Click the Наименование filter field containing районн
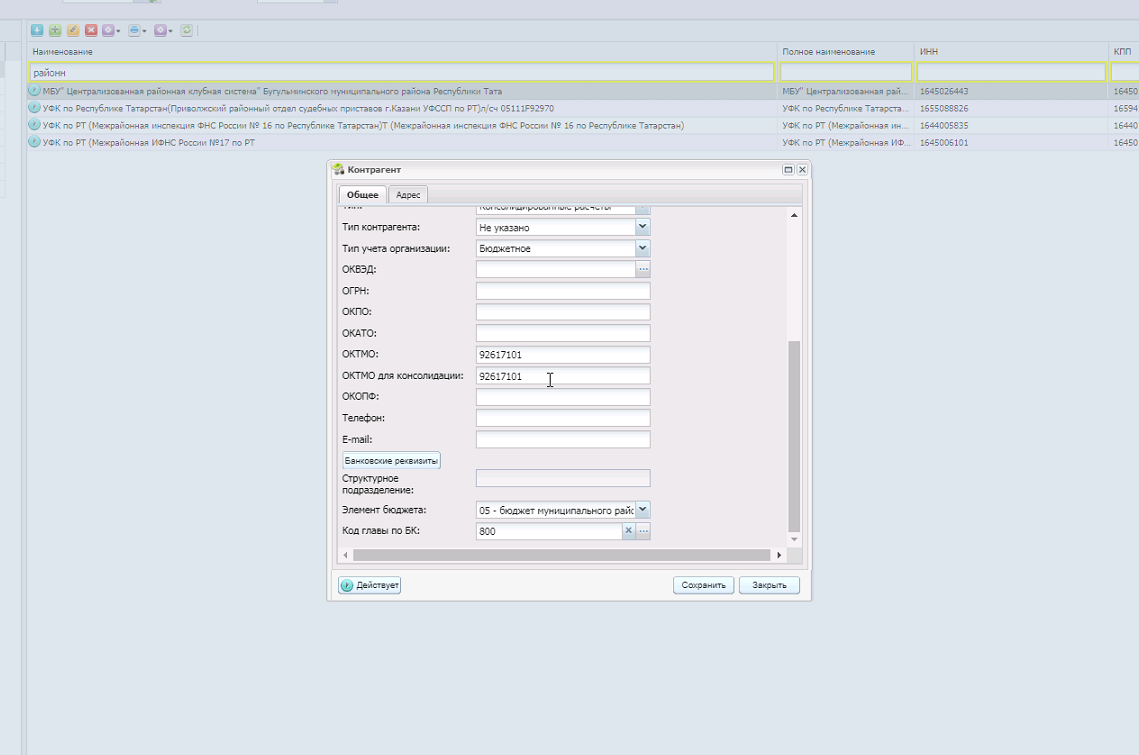 402,72
